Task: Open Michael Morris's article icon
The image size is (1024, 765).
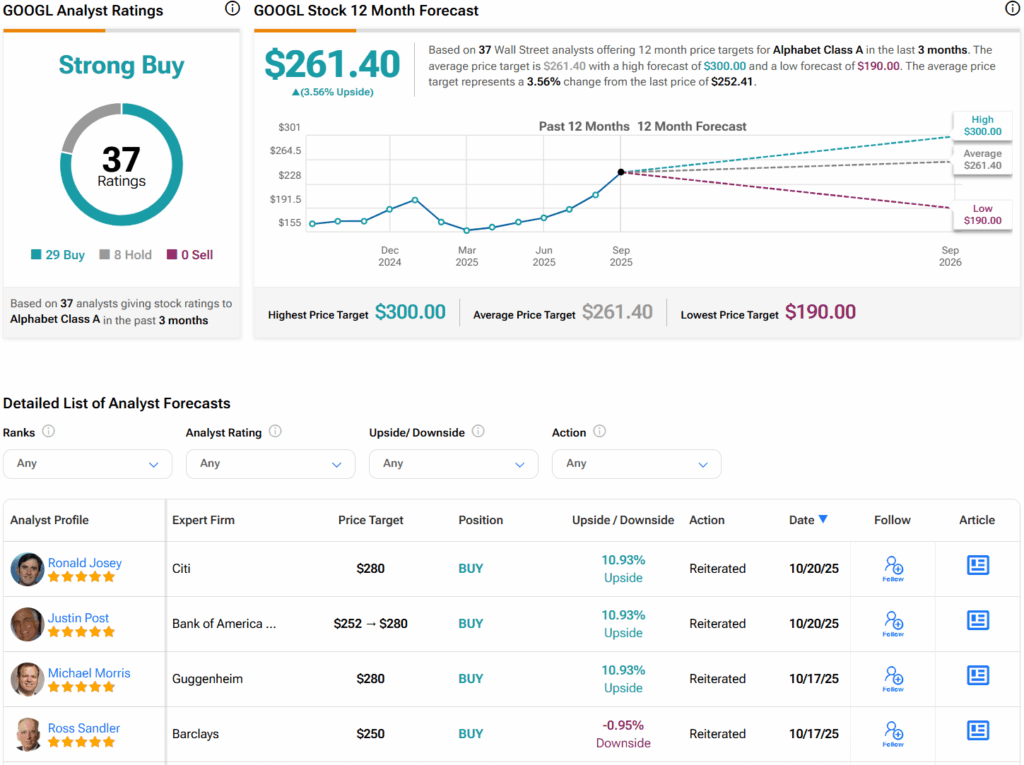Action: (977, 678)
